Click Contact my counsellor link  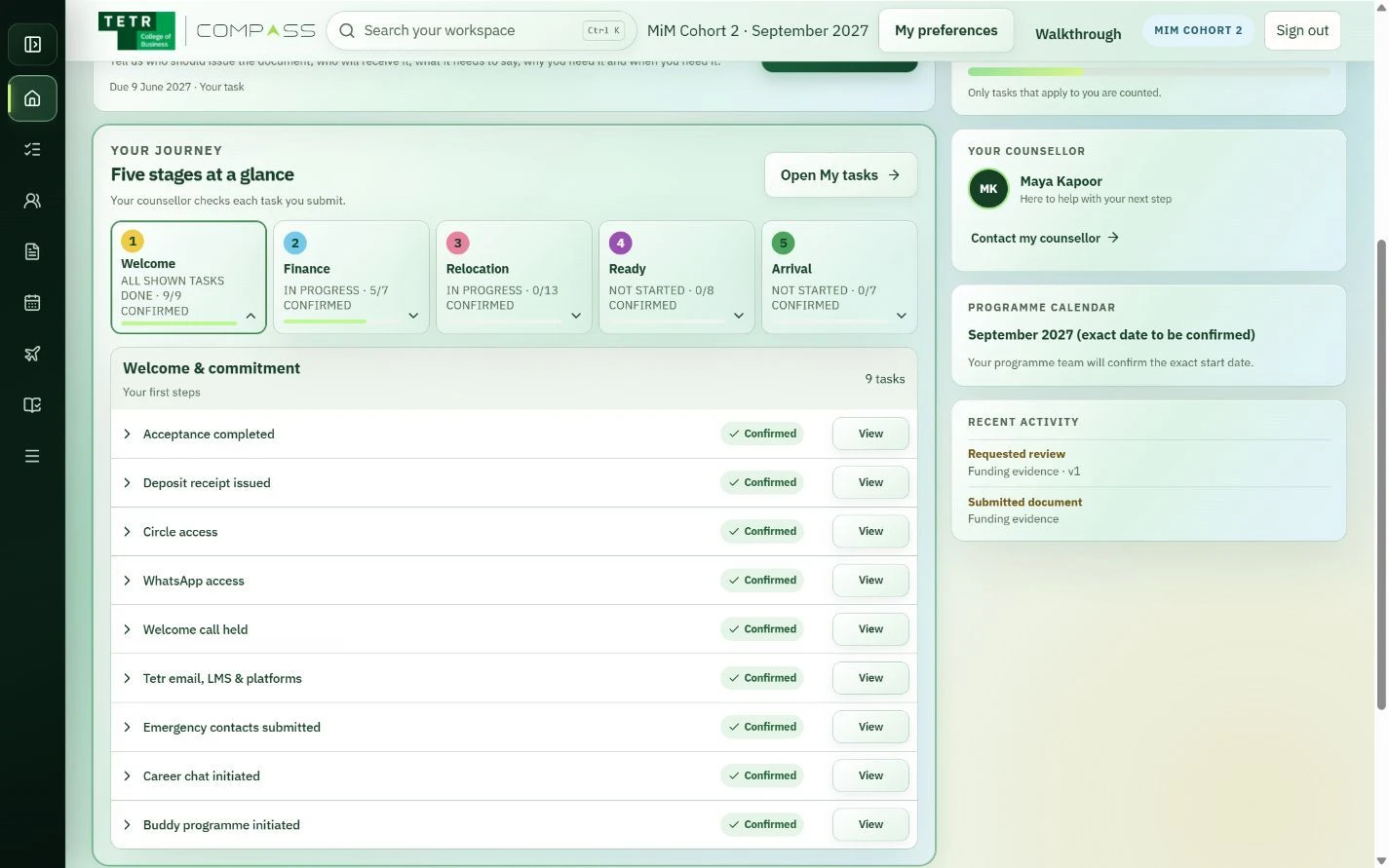point(1044,238)
